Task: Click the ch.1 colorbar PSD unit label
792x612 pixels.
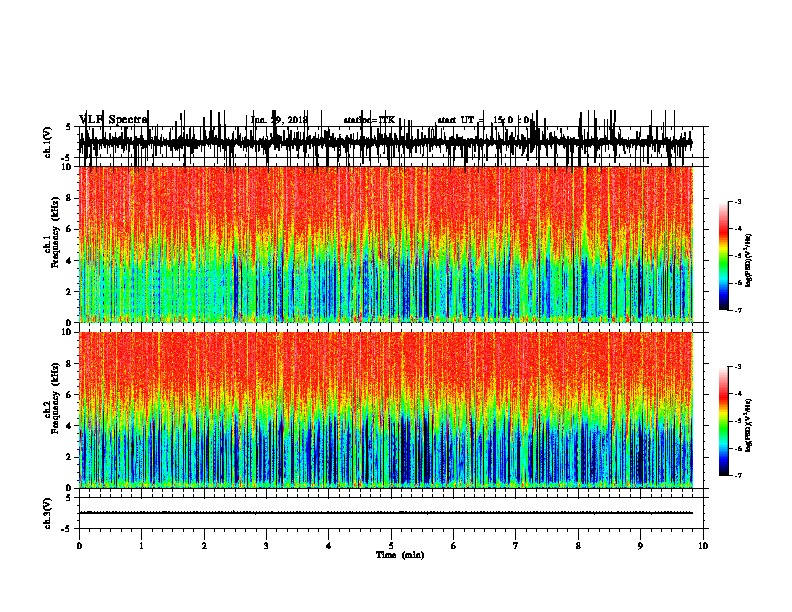Action: [x=749, y=260]
